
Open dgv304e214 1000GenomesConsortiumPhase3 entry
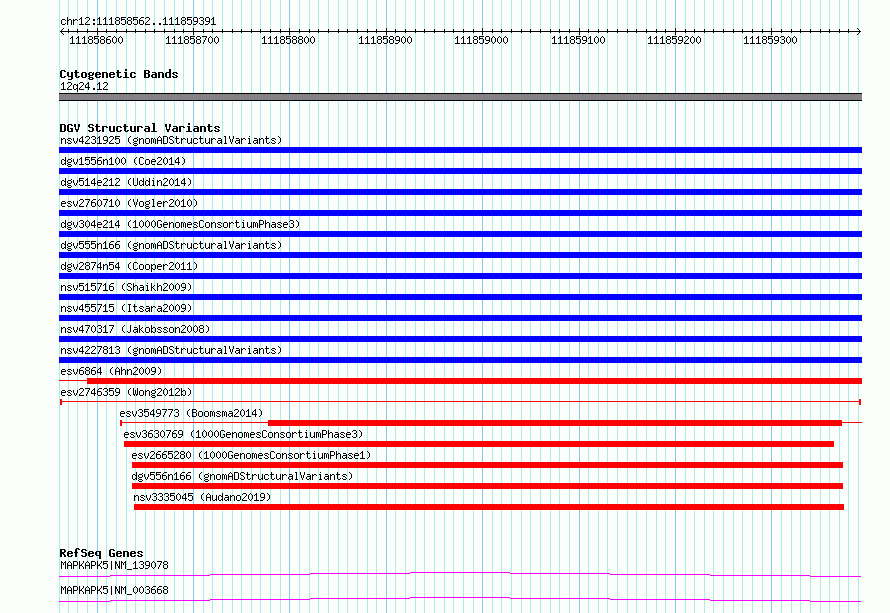180,224
